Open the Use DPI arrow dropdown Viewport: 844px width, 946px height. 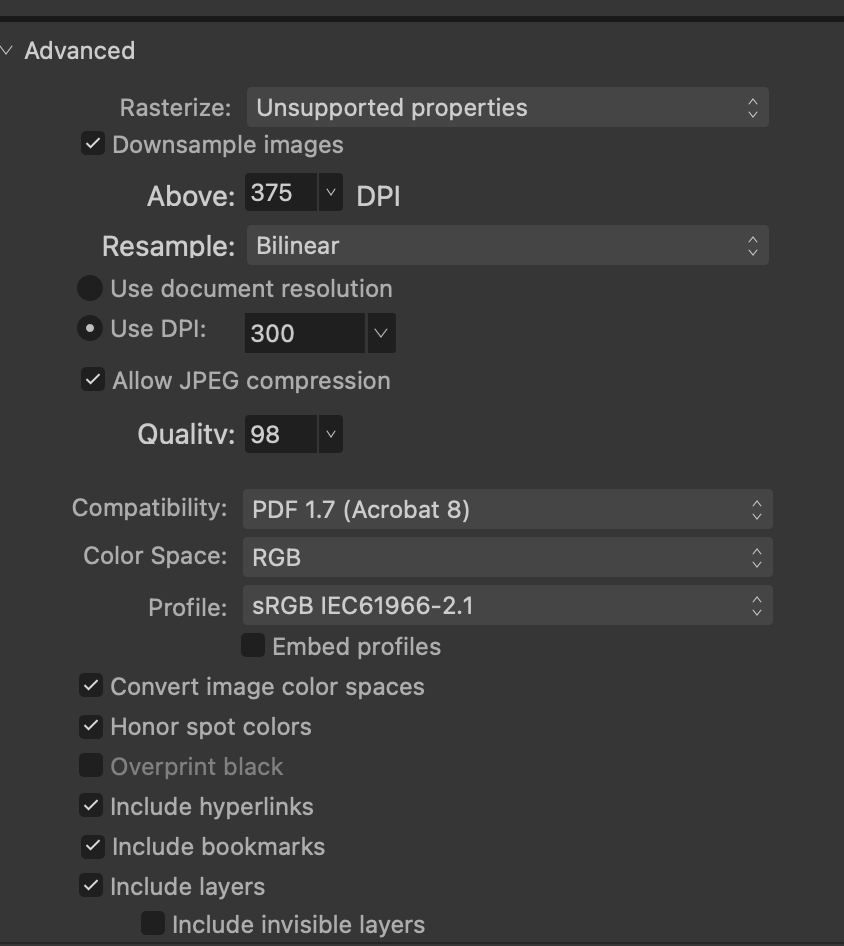coord(381,333)
